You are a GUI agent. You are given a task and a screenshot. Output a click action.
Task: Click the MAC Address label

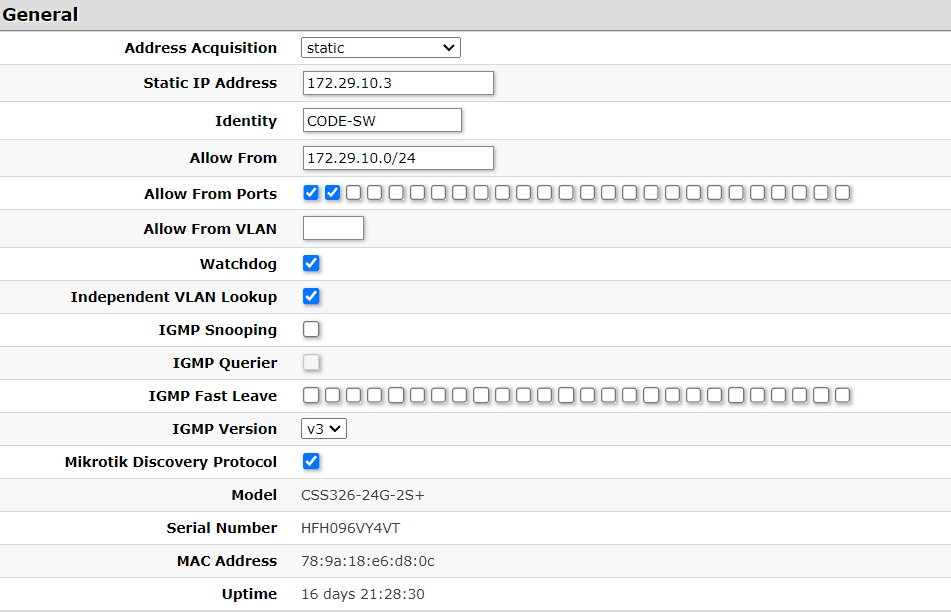tap(227, 561)
